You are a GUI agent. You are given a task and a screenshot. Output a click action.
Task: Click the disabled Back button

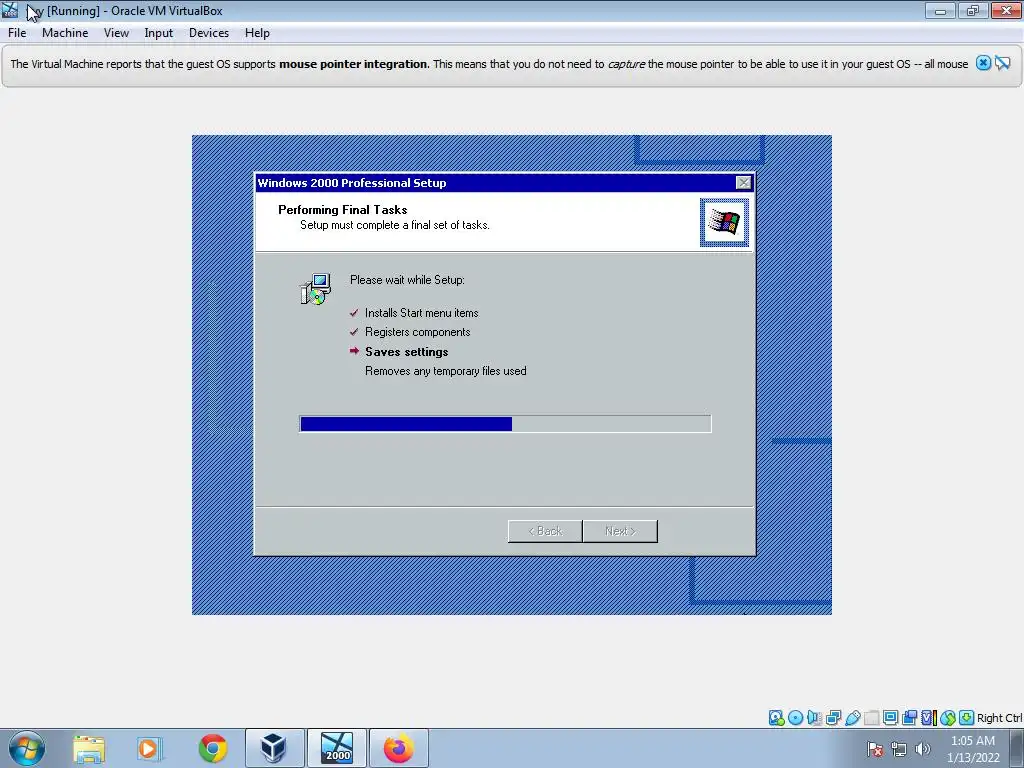[545, 531]
